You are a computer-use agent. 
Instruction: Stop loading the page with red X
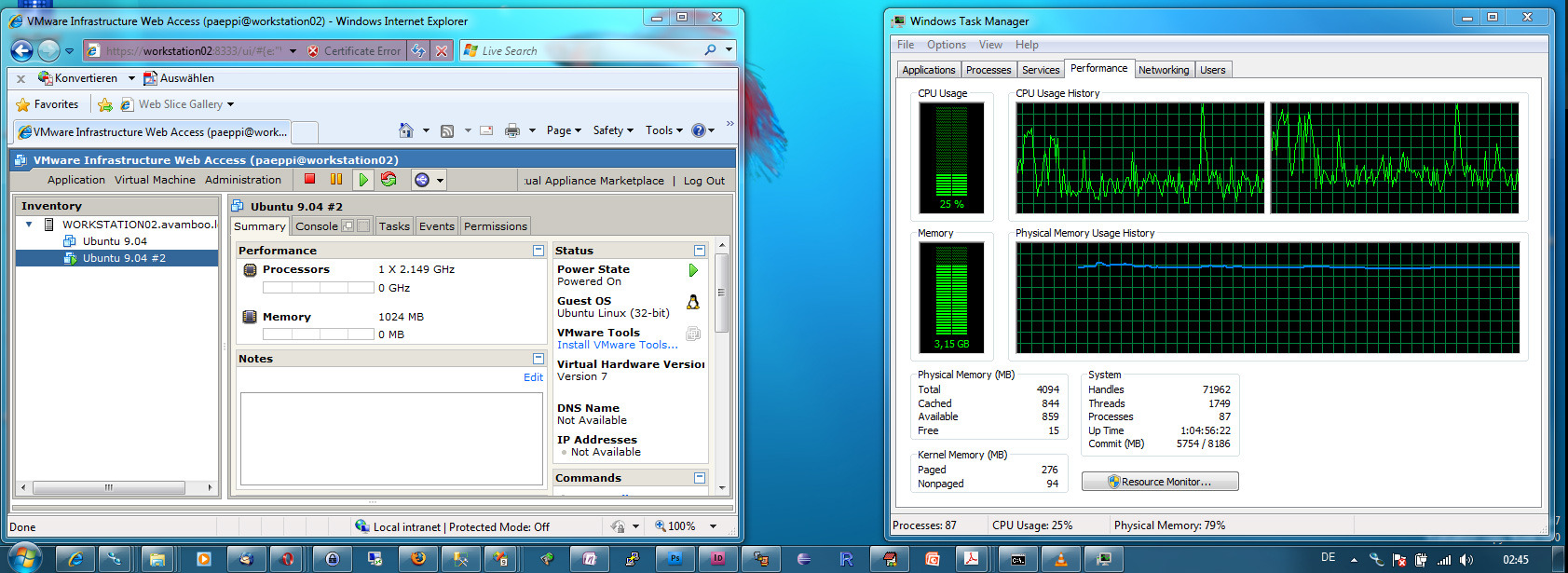[442, 51]
